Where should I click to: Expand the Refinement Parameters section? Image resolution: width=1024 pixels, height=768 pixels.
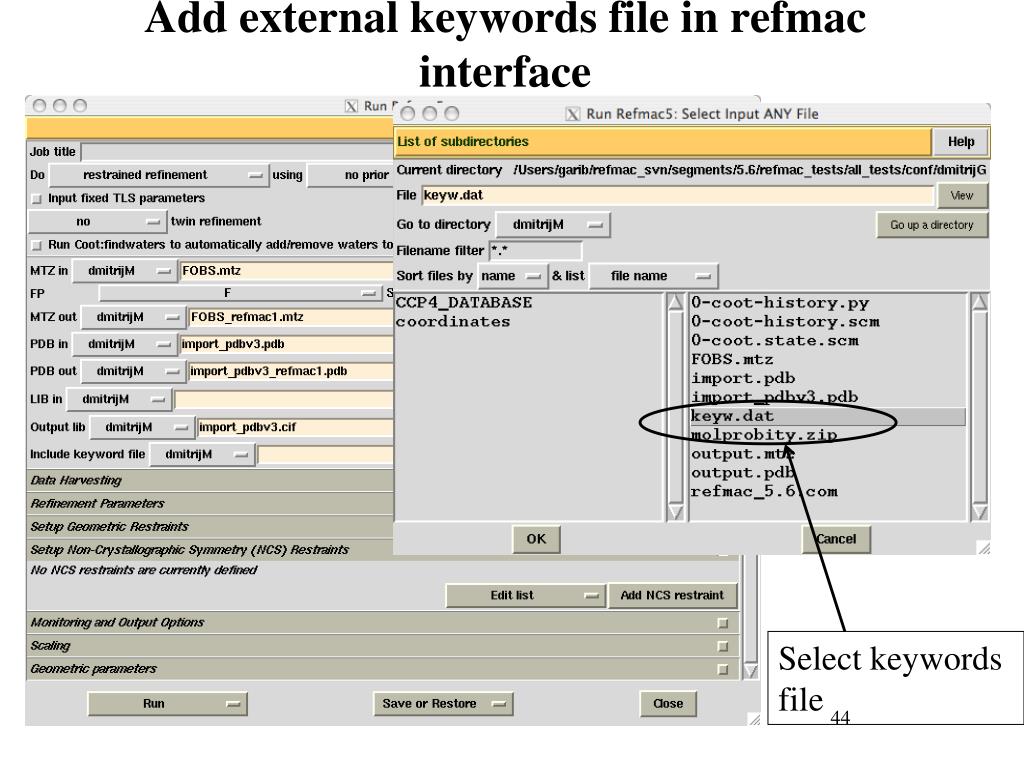pyautogui.click(x=210, y=504)
